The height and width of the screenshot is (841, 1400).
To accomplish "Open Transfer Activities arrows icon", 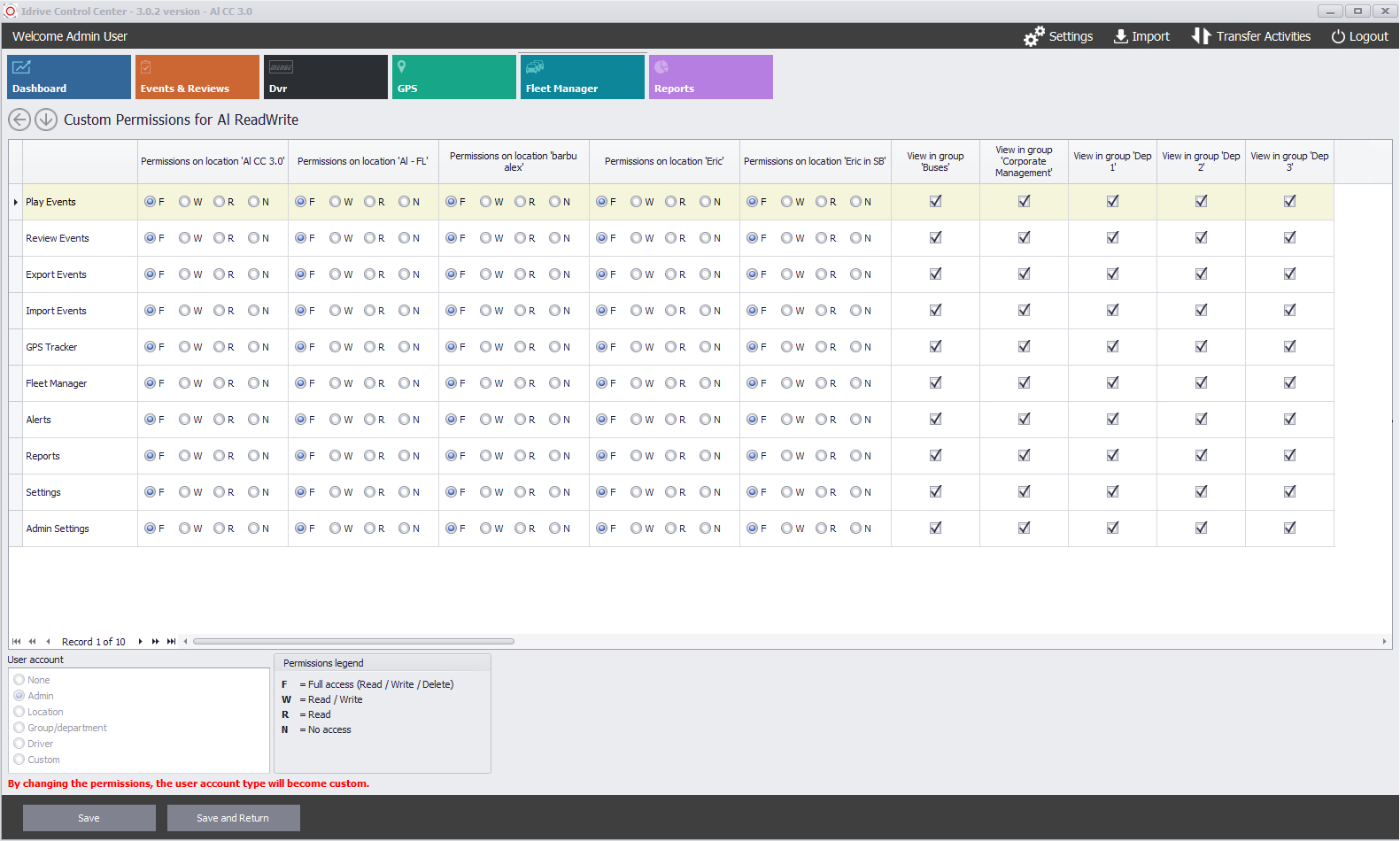I will [1200, 36].
